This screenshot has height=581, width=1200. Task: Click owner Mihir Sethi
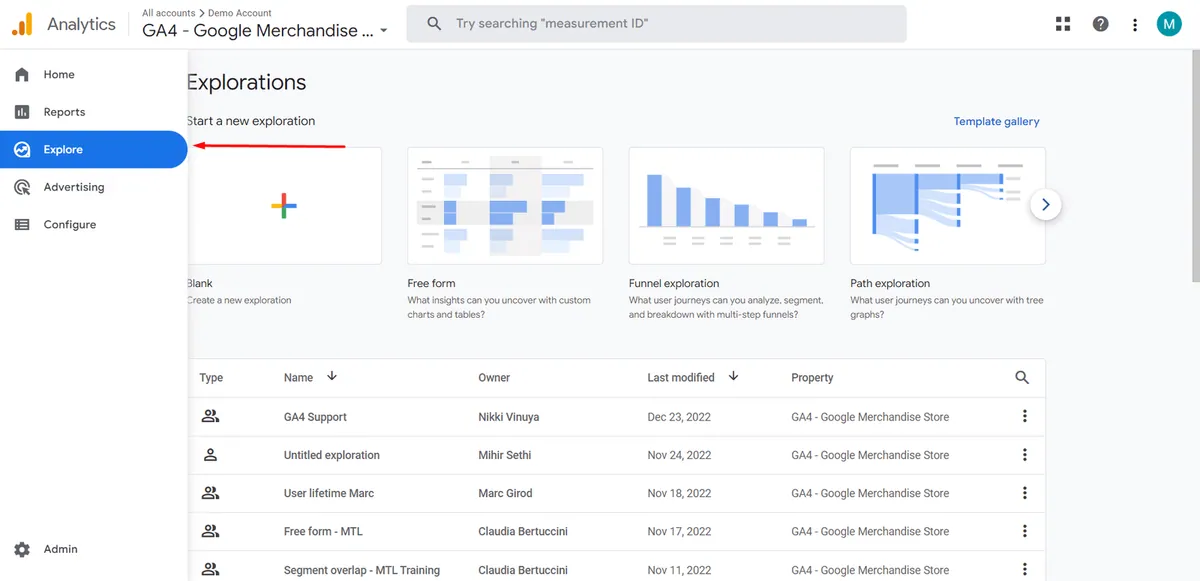pyautogui.click(x=505, y=455)
